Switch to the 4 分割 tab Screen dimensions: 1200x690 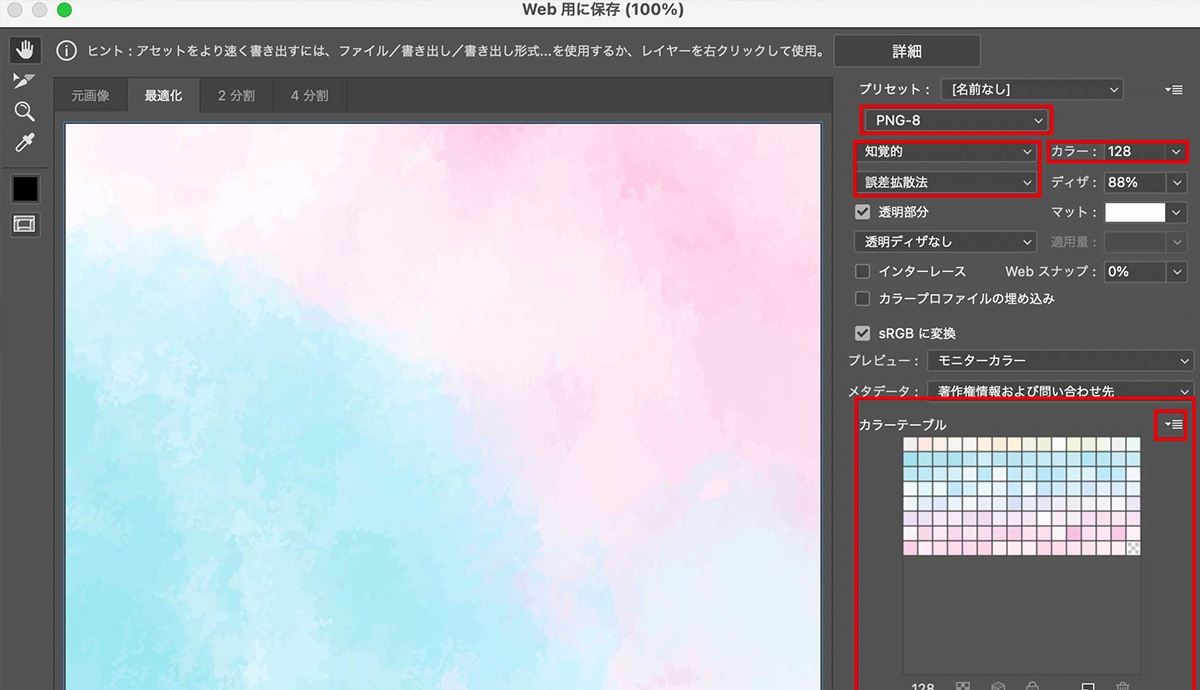click(x=310, y=97)
